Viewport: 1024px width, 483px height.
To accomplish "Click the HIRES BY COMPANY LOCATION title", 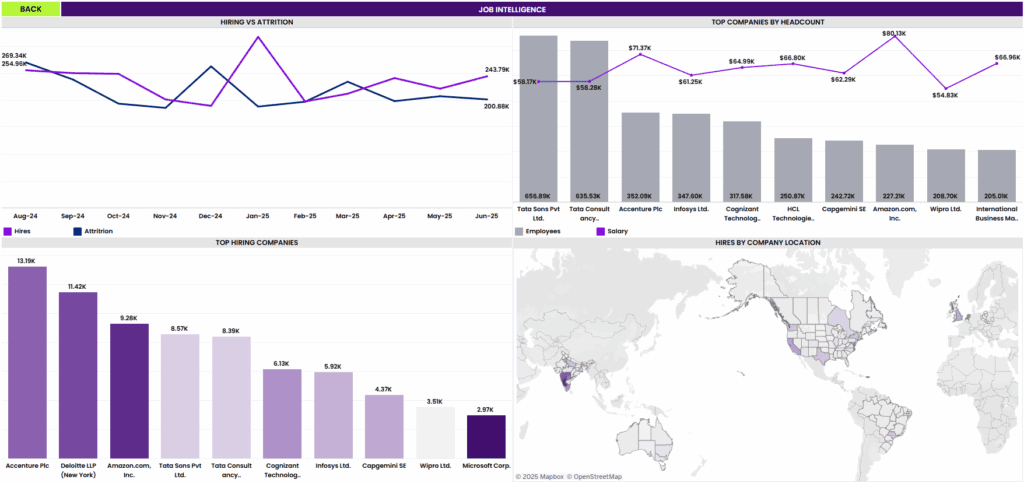I will point(767,242).
